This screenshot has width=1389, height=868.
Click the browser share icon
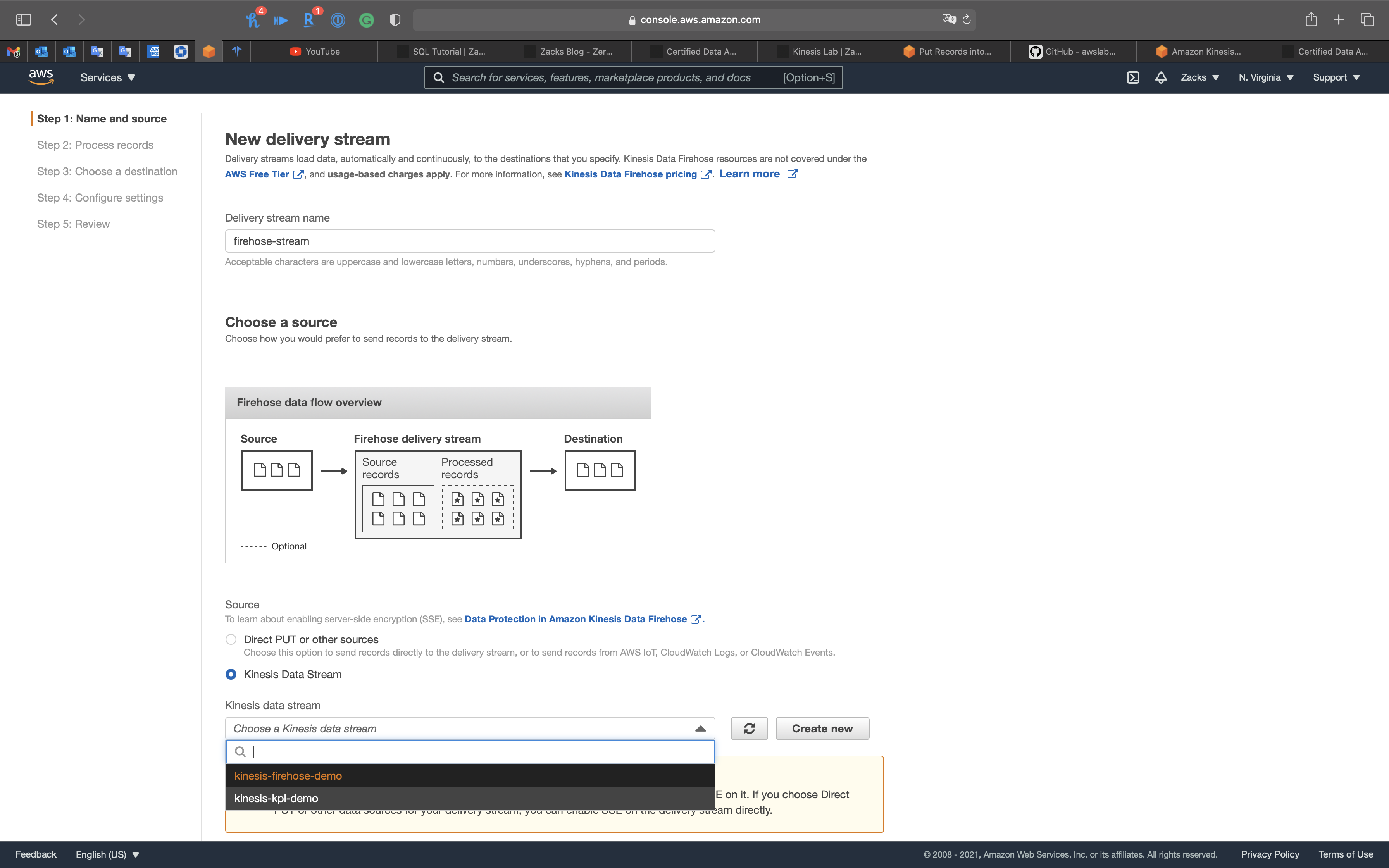point(1311,19)
